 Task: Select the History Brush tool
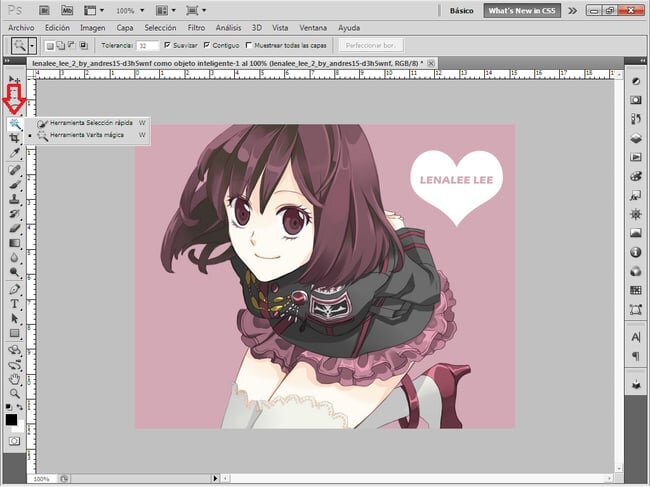tap(15, 213)
